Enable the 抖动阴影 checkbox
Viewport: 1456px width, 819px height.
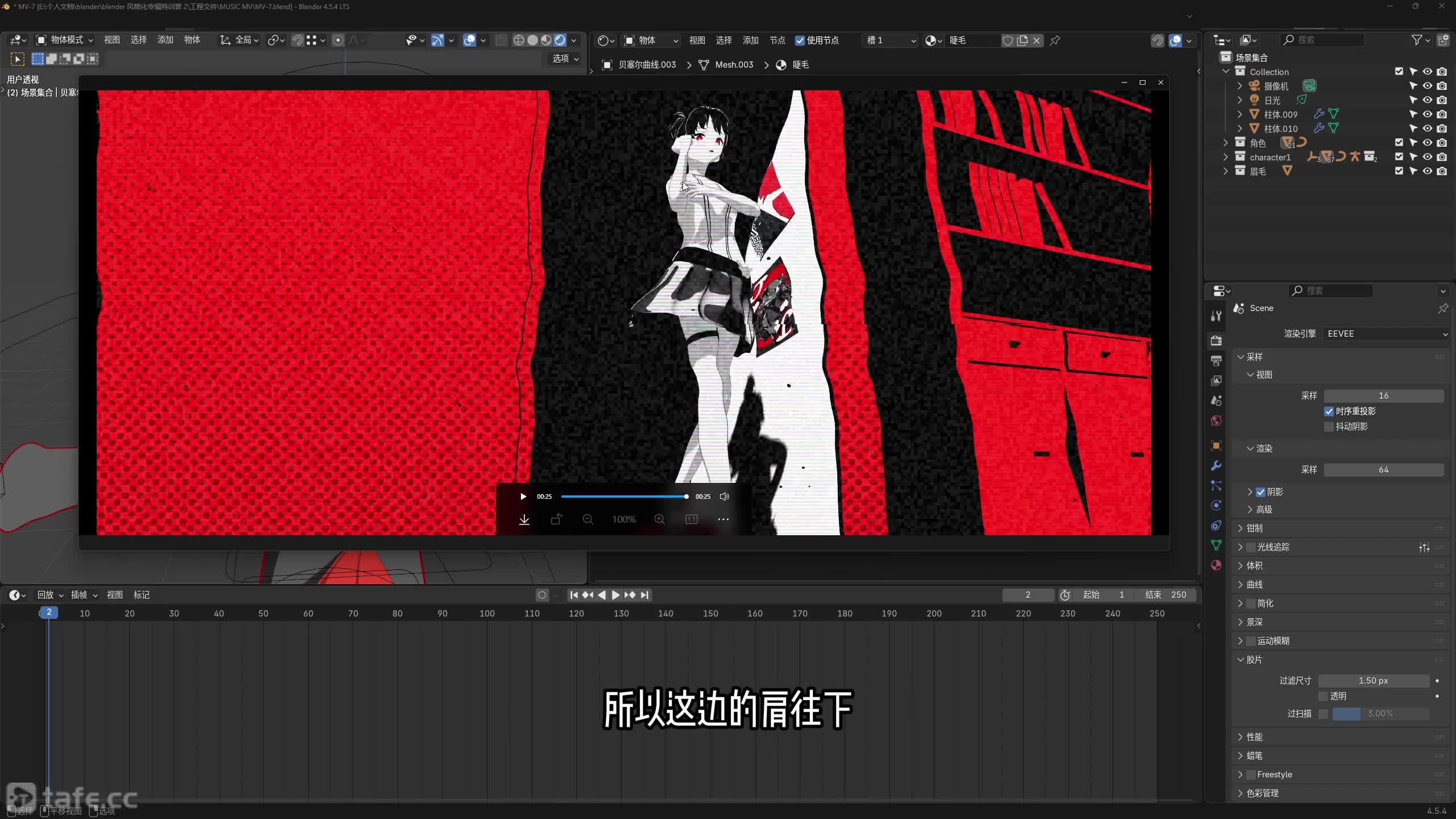tap(1329, 427)
